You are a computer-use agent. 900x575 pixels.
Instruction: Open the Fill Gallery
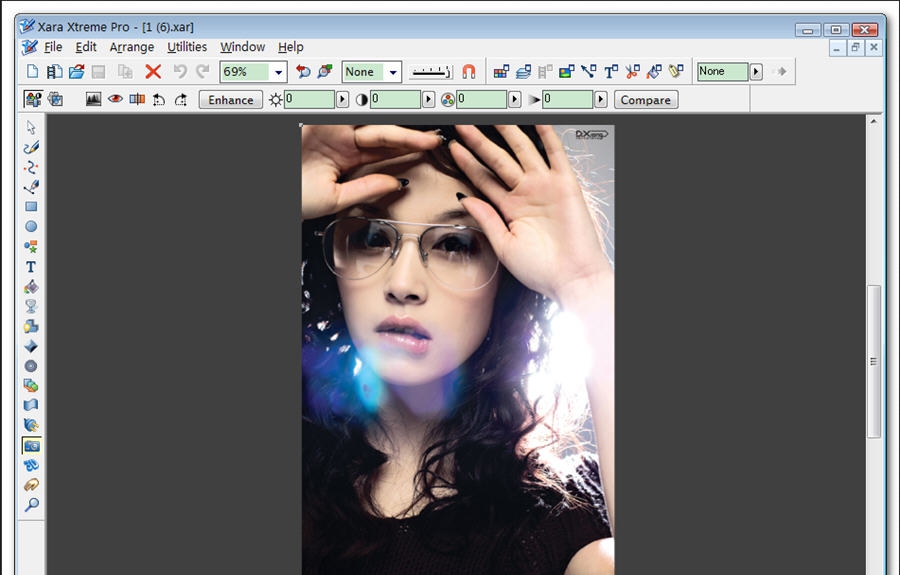(654, 71)
